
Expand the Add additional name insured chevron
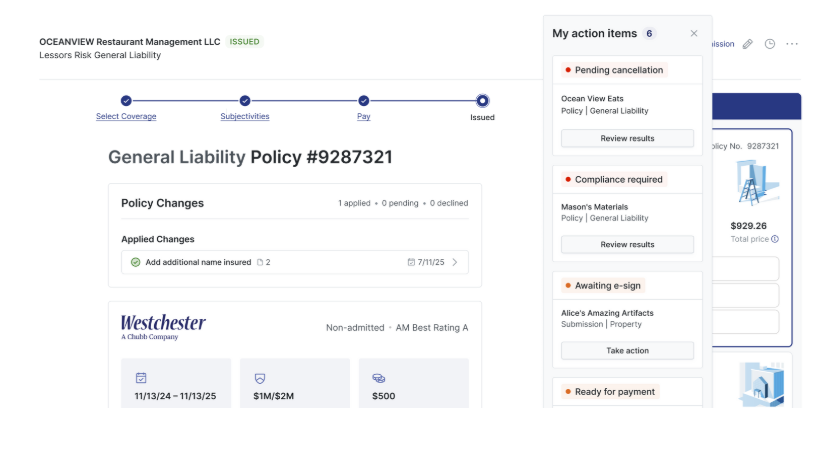[x=455, y=262]
